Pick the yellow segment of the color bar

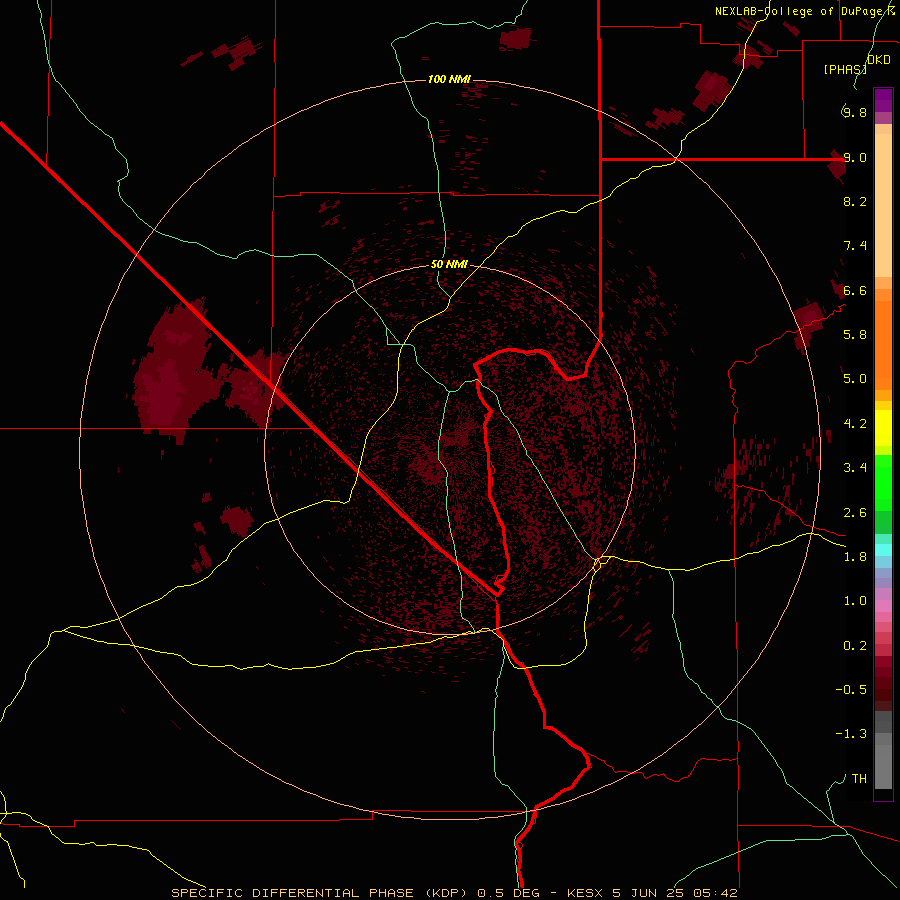883,428
